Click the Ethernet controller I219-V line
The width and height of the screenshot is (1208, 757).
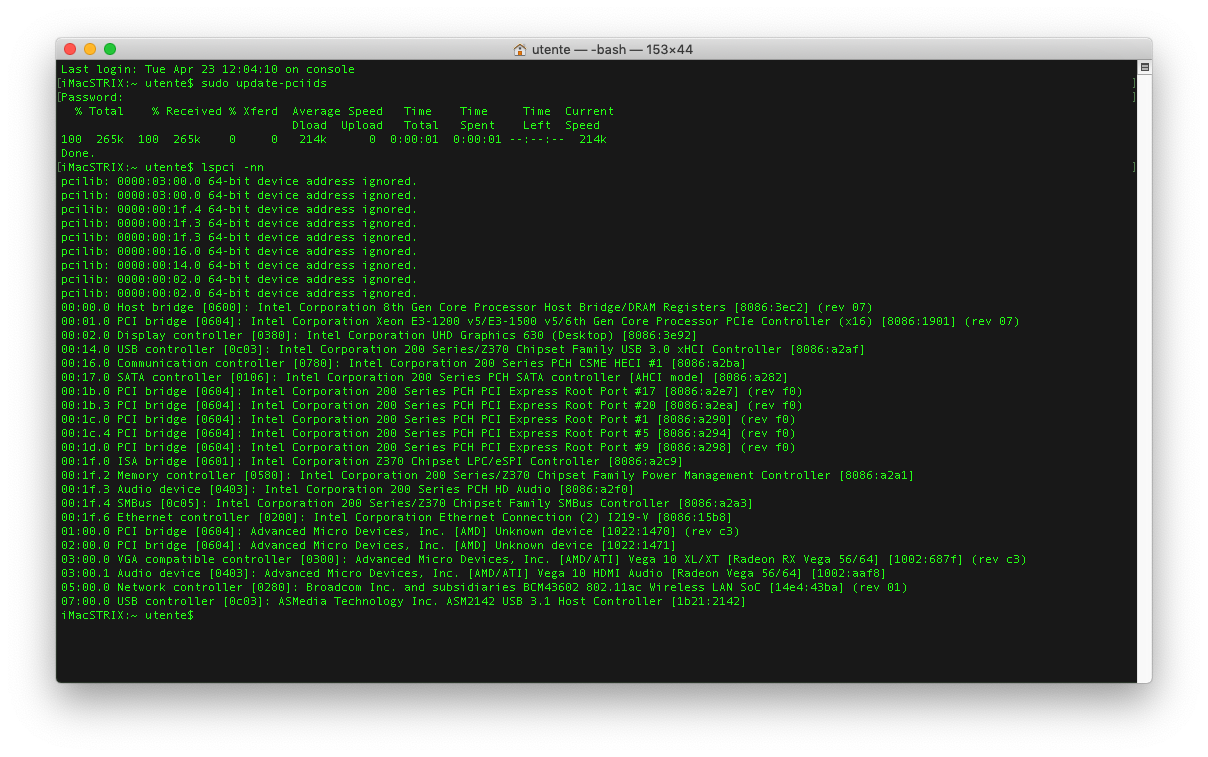pos(397,517)
